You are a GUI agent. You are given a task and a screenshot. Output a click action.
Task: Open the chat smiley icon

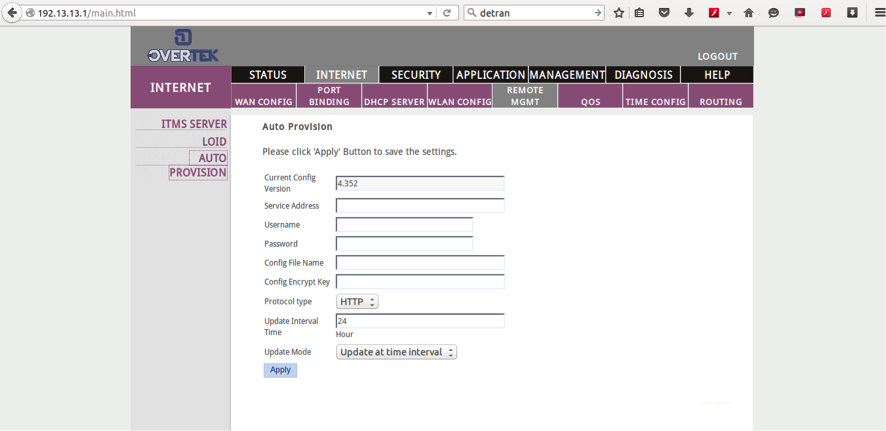pyautogui.click(x=774, y=12)
